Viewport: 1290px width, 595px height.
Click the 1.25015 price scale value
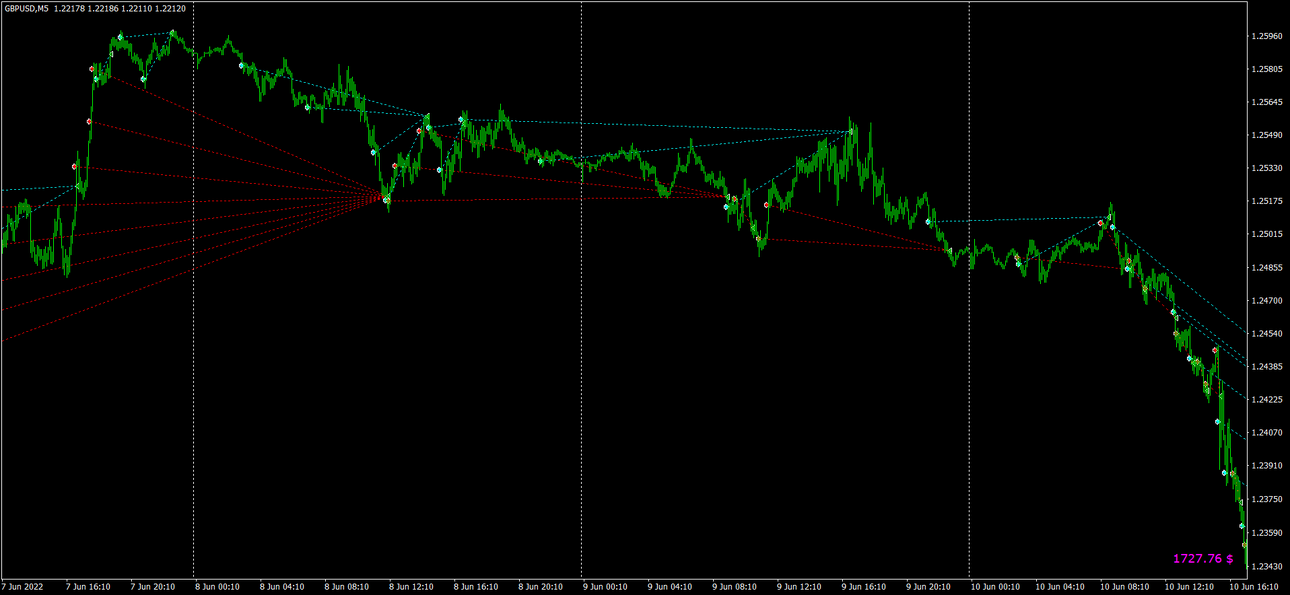coord(1267,235)
